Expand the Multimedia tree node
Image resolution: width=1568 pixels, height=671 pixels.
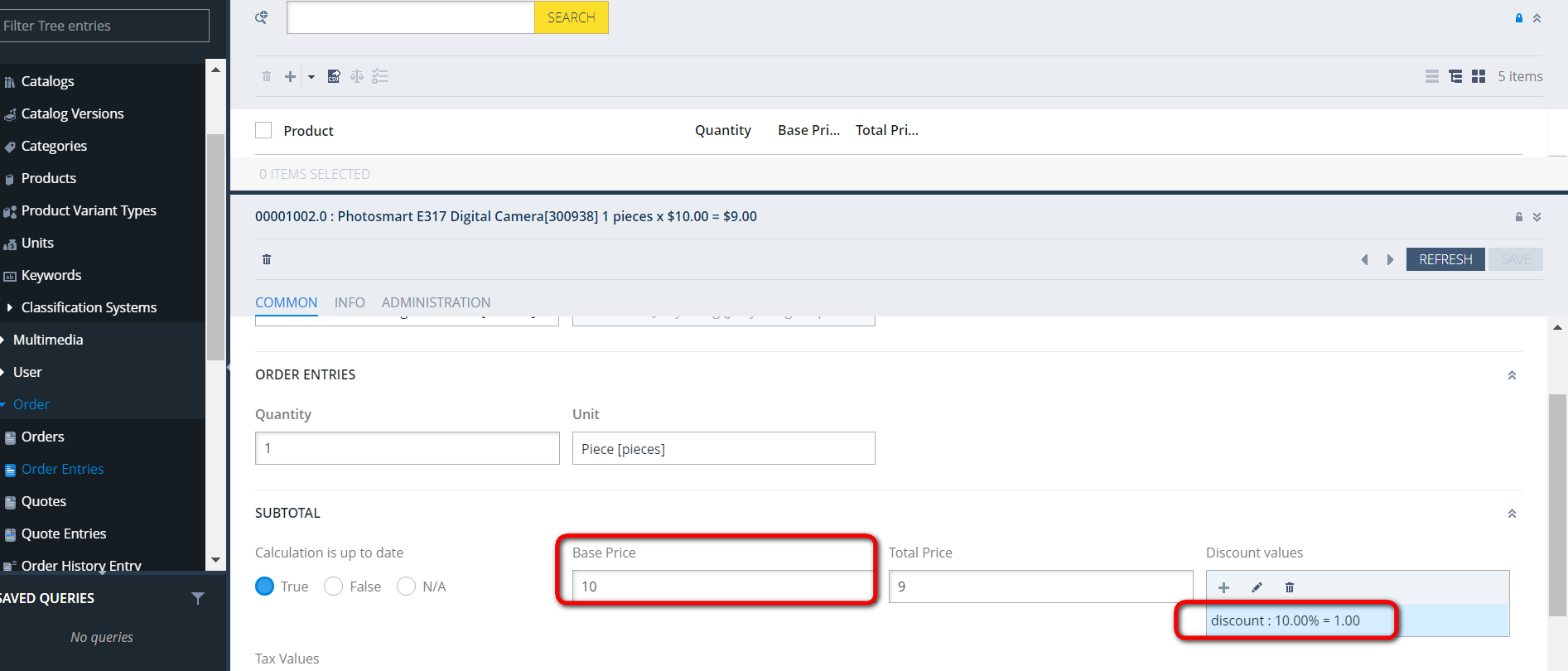(x=2, y=340)
